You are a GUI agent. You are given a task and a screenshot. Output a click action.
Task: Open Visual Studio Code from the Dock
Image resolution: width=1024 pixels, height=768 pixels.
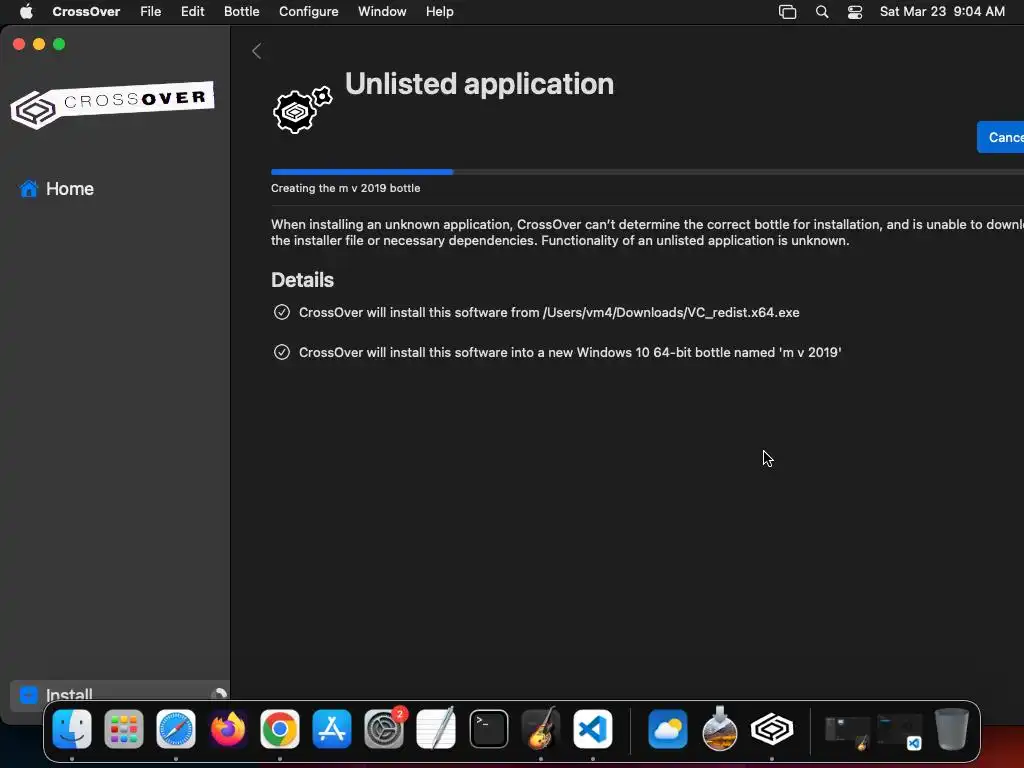[x=592, y=729]
